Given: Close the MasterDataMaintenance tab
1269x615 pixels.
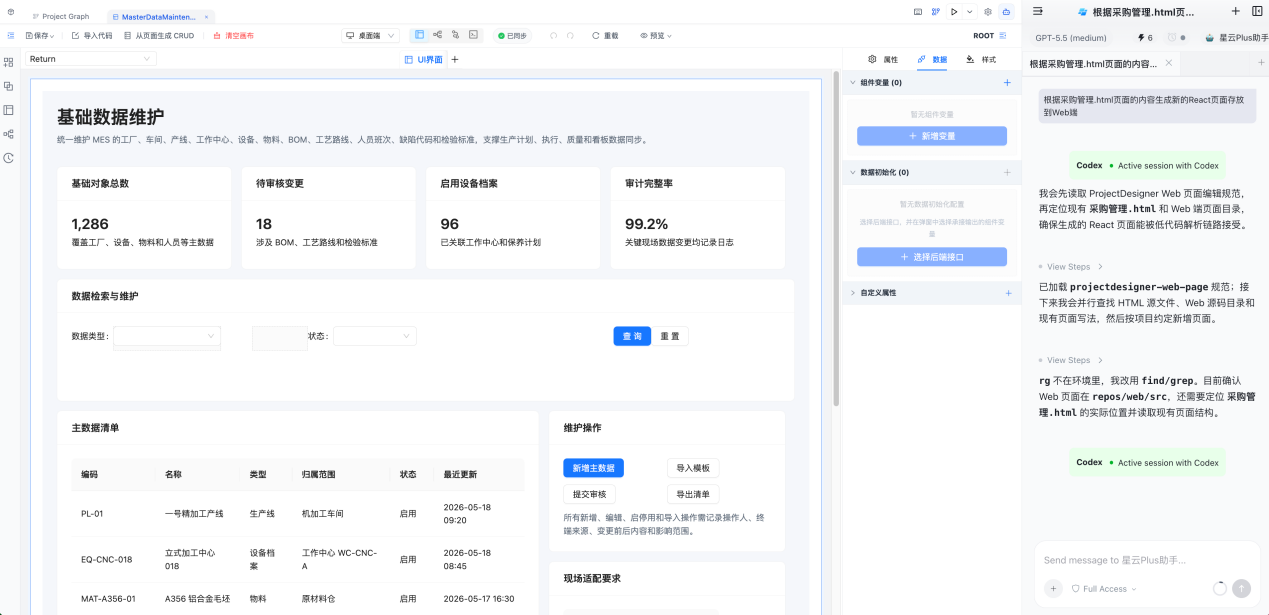Looking at the screenshot, I should (206, 17).
